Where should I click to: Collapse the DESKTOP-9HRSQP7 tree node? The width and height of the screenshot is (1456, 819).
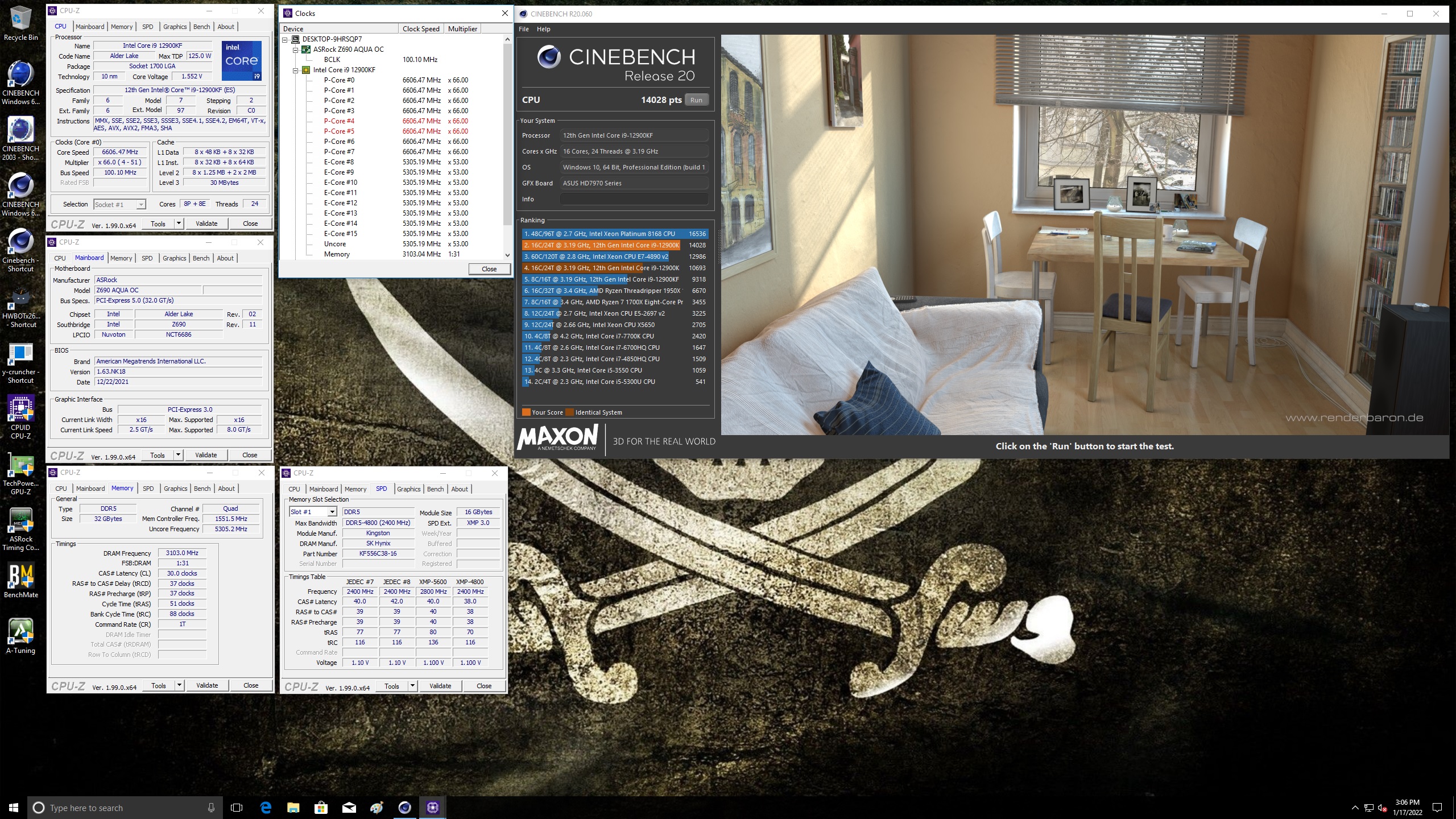(286, 39)
